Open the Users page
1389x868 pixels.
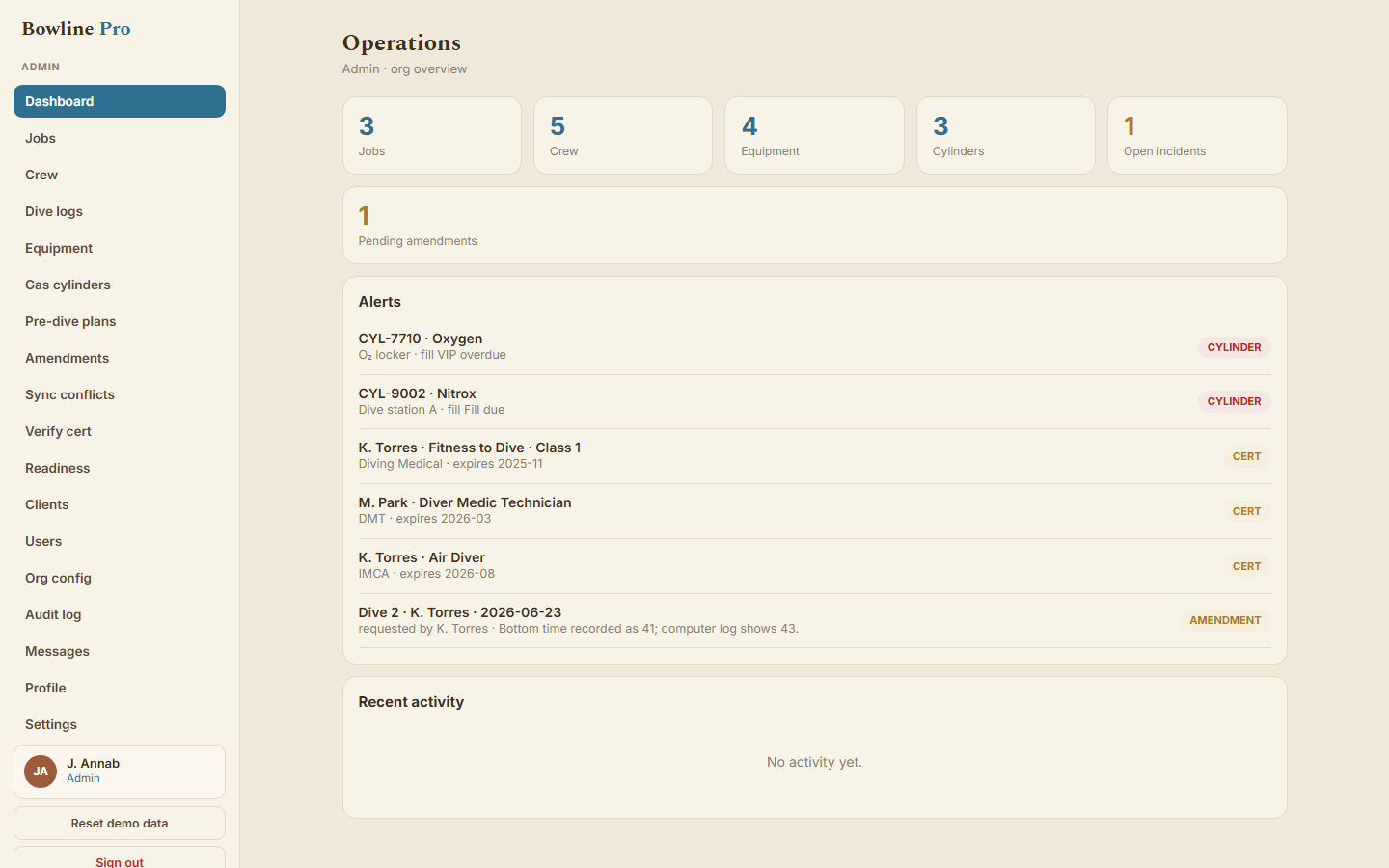120,541
